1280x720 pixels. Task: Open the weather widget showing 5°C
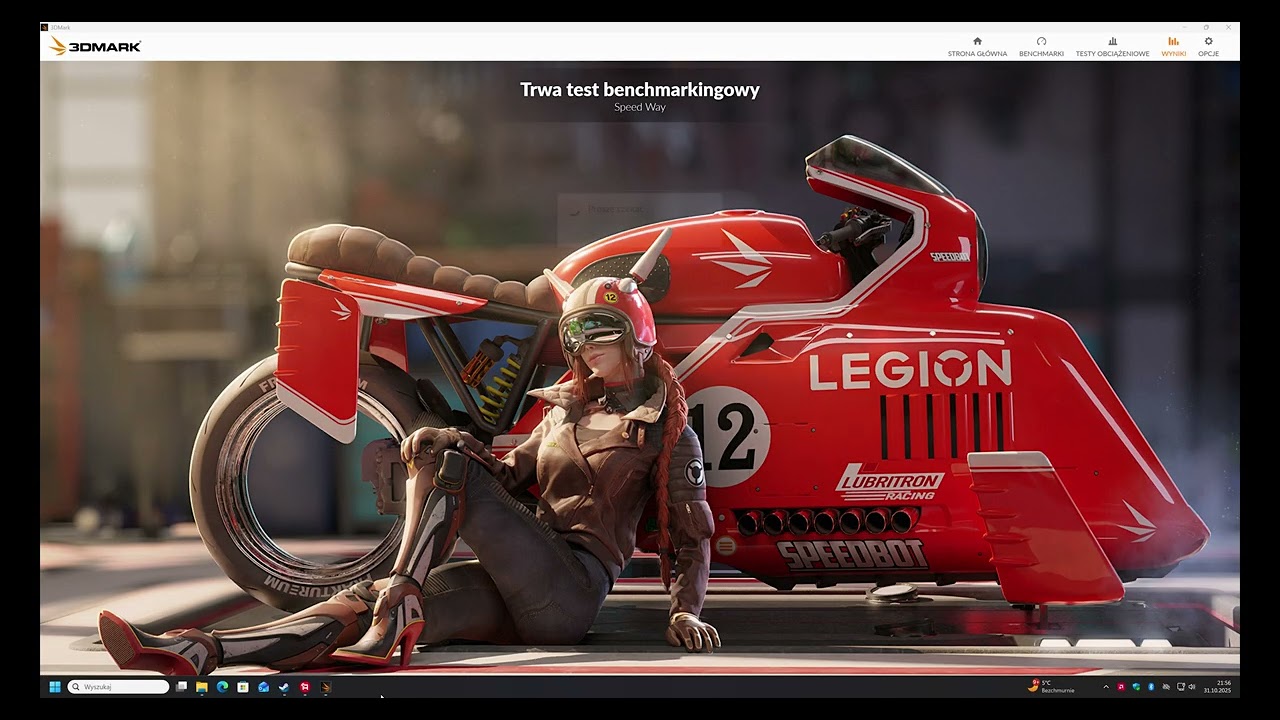click(1050, 687)
